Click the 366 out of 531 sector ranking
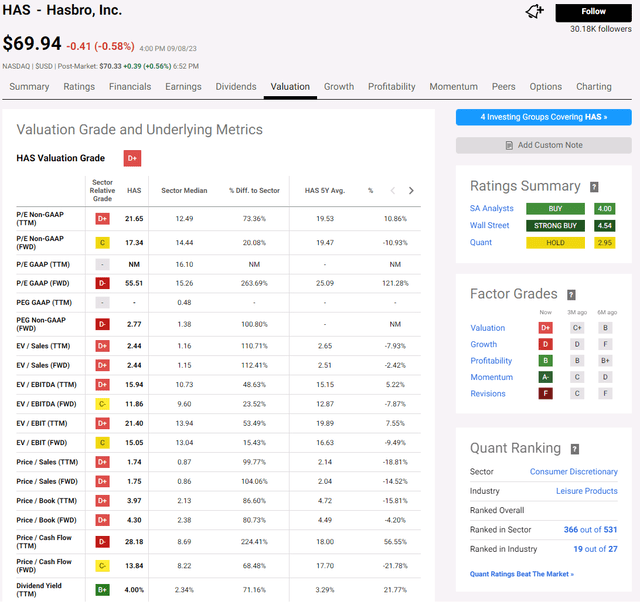Viewport: 640px width, 611px height. coord(590,530)
